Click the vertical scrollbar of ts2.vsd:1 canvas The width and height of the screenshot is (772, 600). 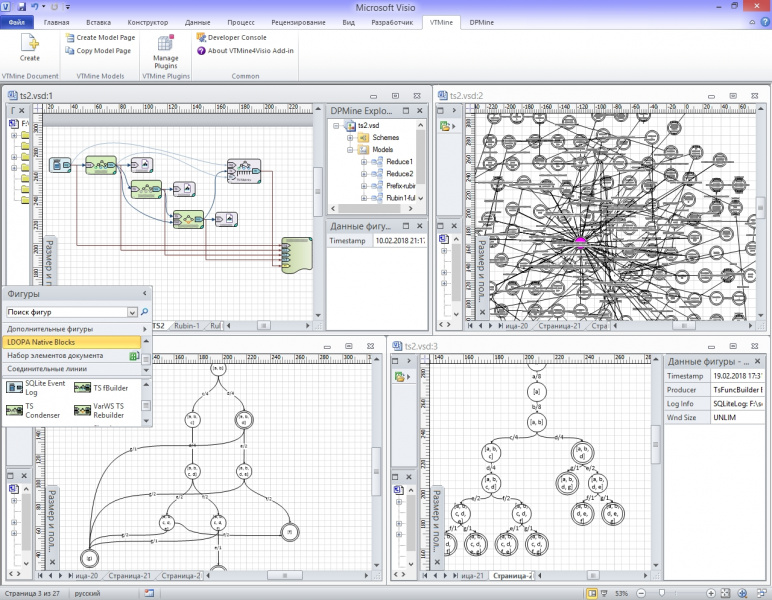[318, 192]
